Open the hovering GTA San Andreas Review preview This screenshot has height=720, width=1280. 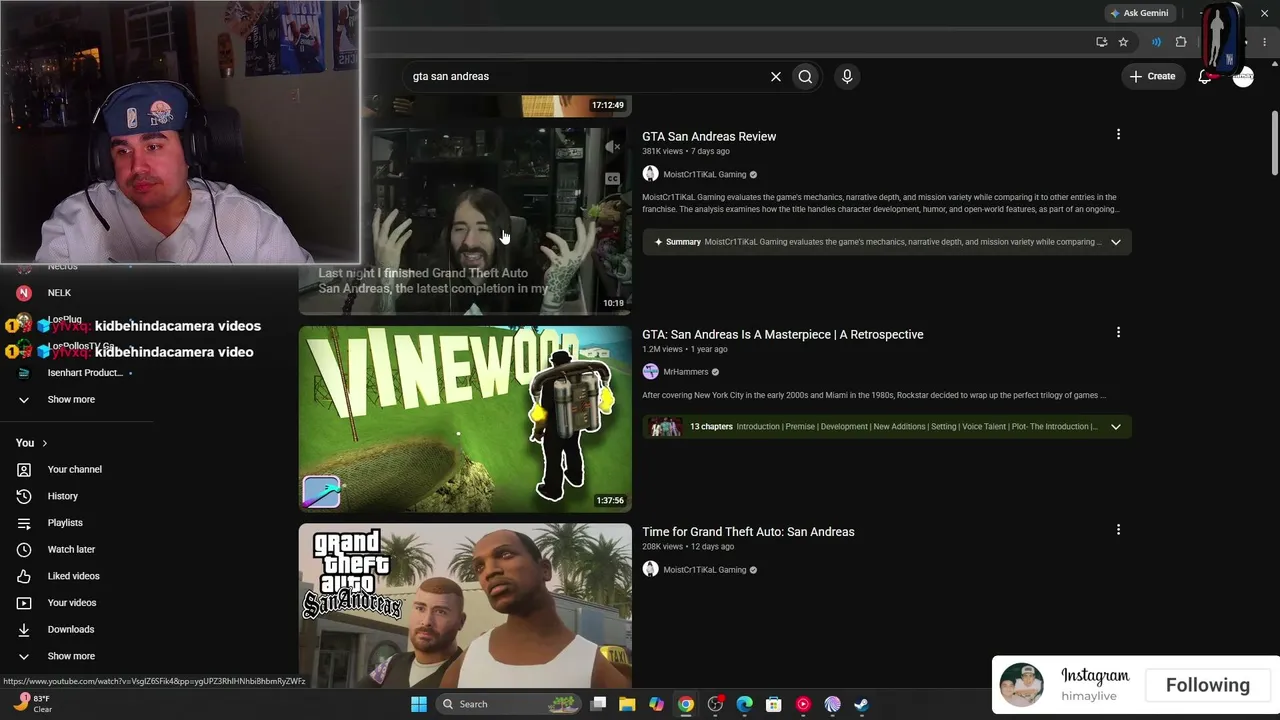point(465,222)
